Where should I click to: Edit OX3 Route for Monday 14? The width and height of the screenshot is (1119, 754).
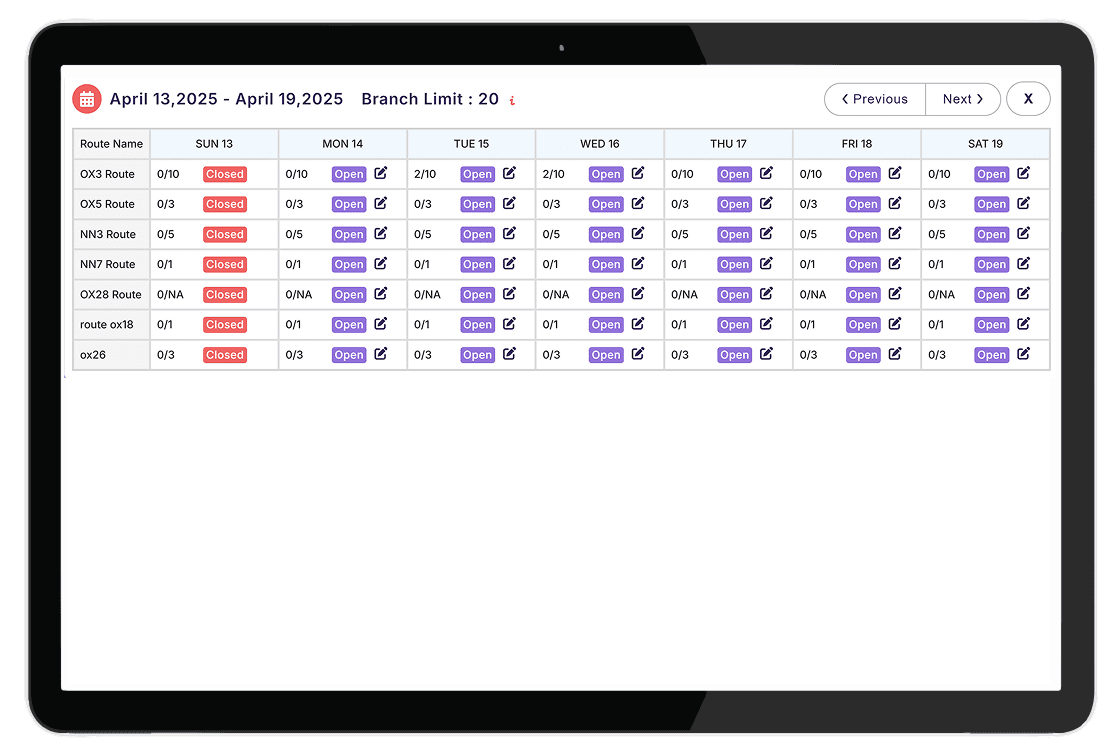[x=381, y=173]
